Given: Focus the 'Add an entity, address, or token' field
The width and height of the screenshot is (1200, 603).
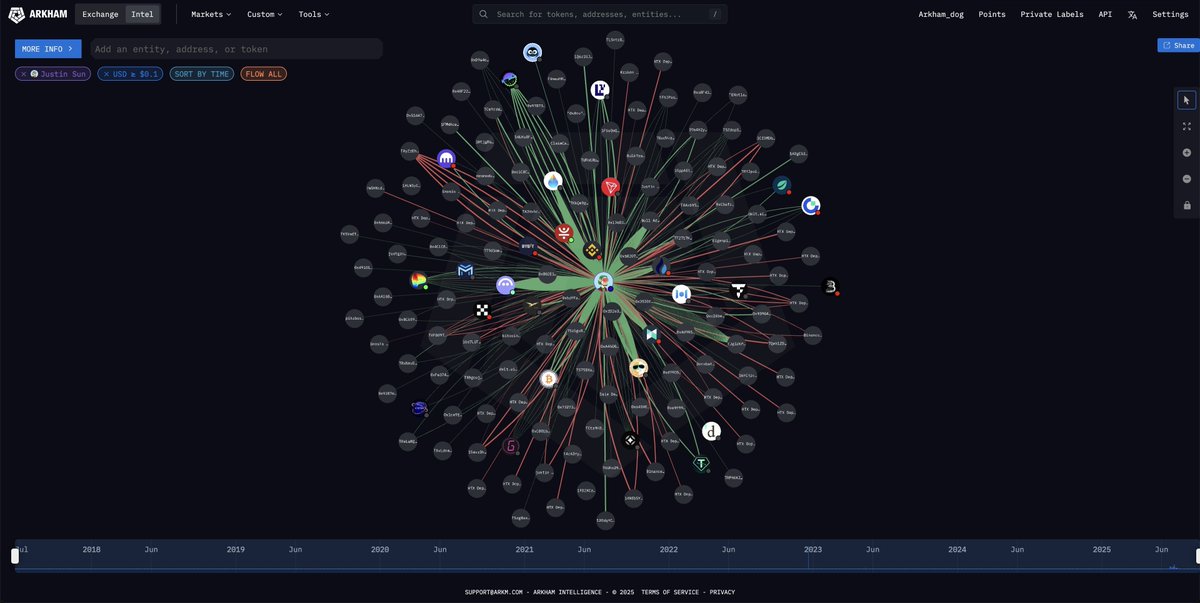Looking at the screenshot, I should 237,48.
